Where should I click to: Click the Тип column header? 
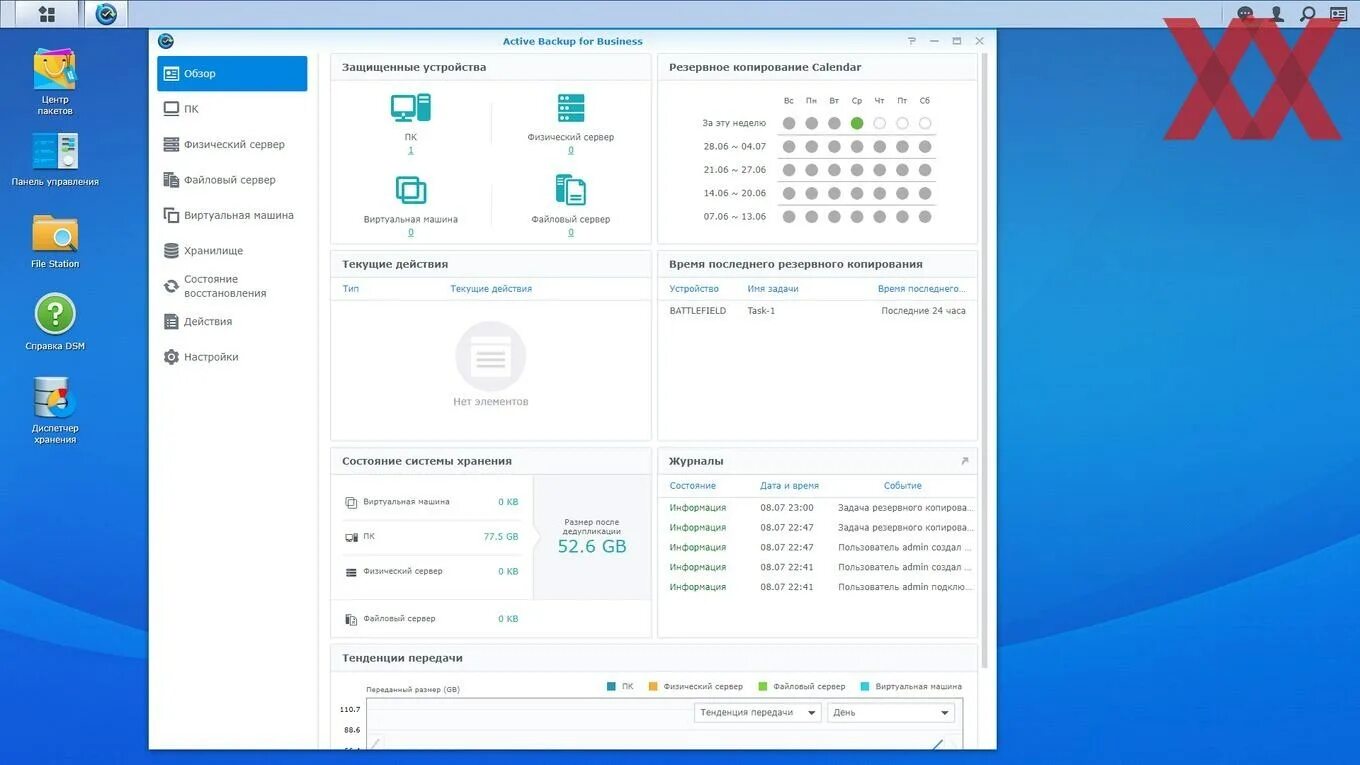(x=351, y=289)
